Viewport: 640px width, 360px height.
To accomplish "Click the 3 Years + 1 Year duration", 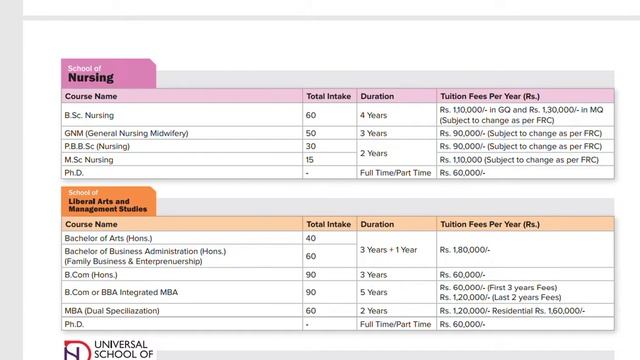I will [x=388, y=250].
